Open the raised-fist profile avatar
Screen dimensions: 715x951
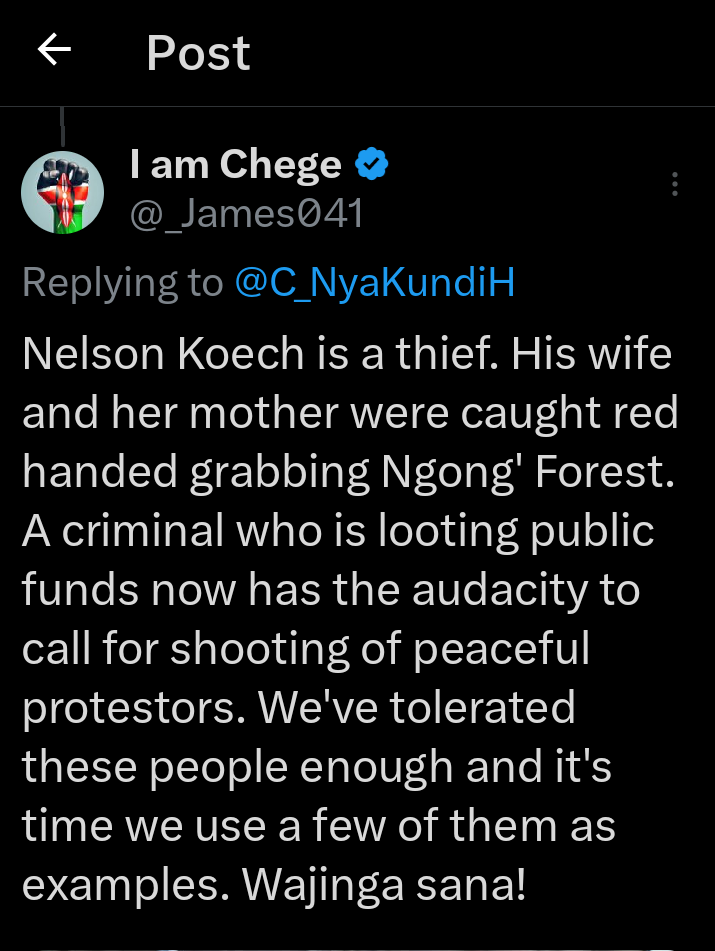(x=62, y=193)
